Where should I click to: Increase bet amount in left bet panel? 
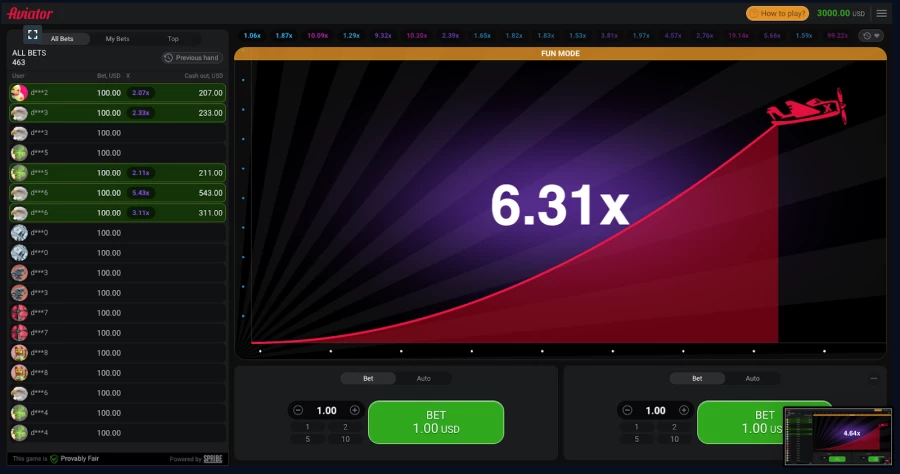coord(355,410)
